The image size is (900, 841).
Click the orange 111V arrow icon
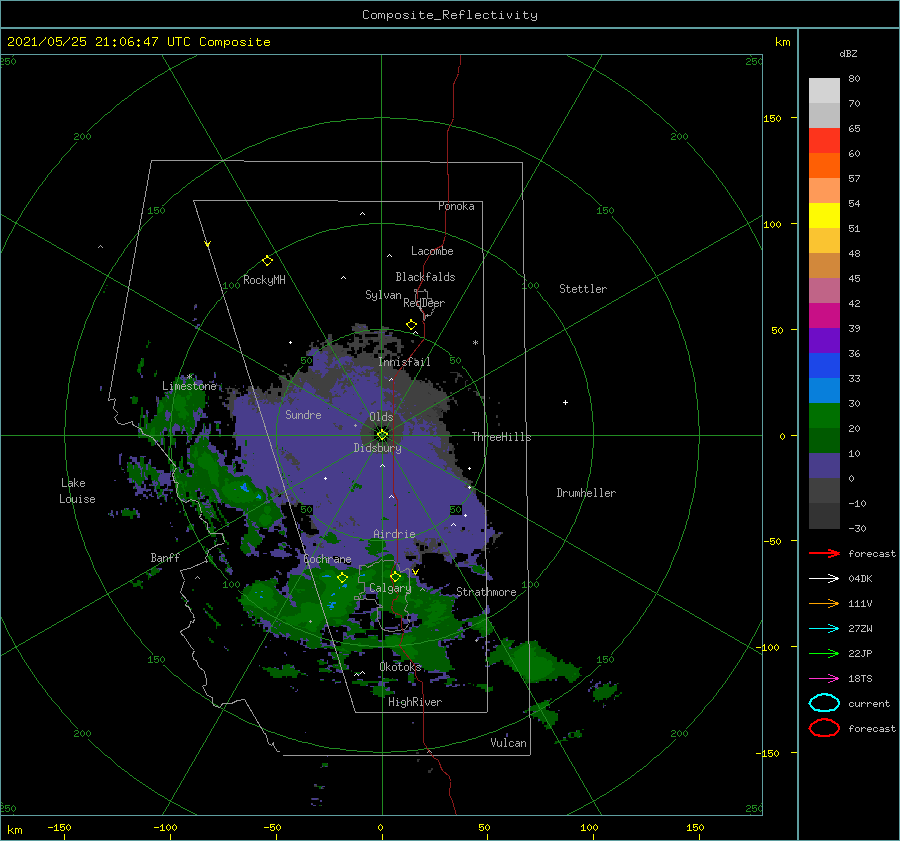[824, 603]
